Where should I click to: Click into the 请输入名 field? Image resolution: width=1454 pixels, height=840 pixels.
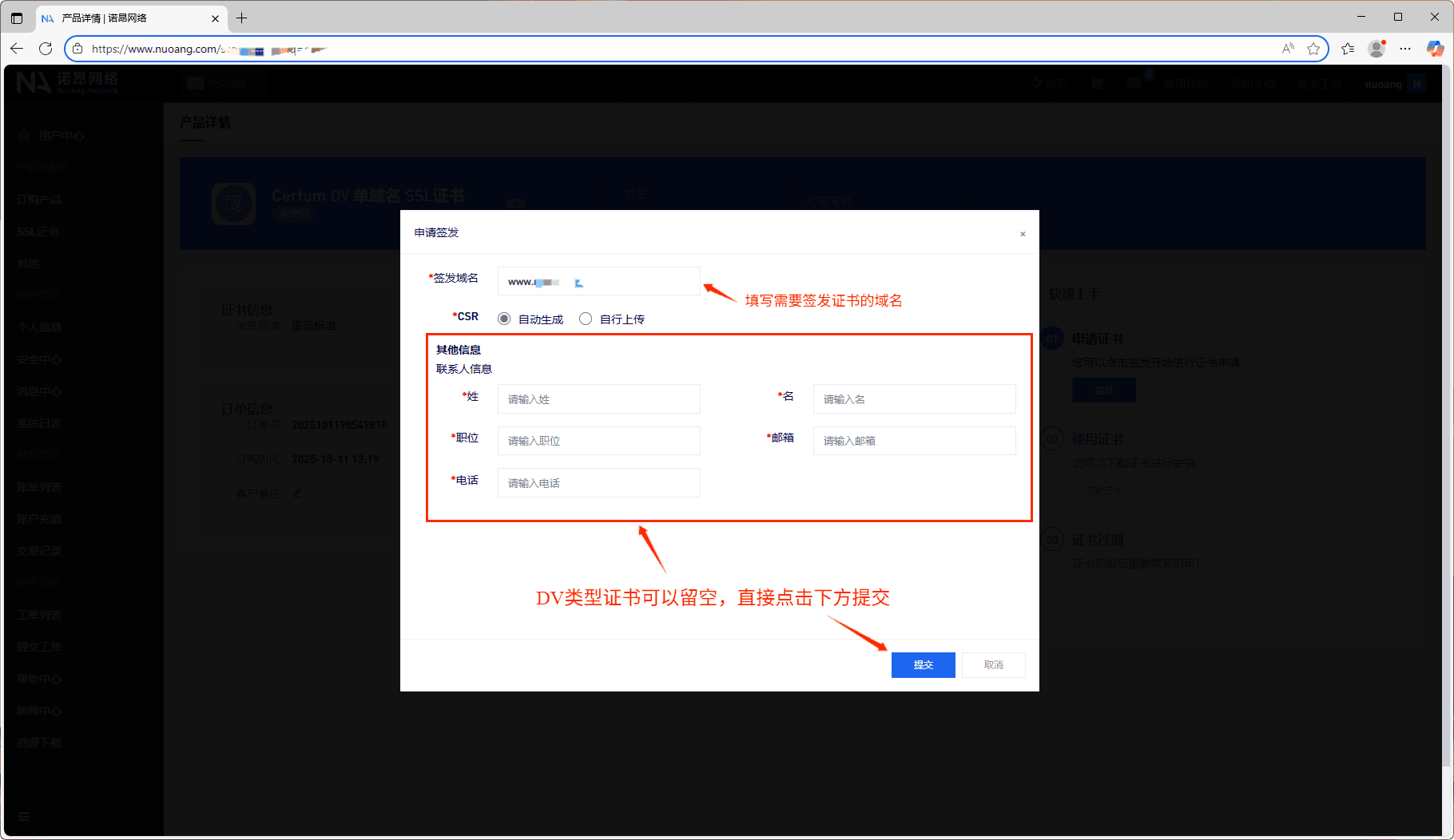tap(914, 399)
